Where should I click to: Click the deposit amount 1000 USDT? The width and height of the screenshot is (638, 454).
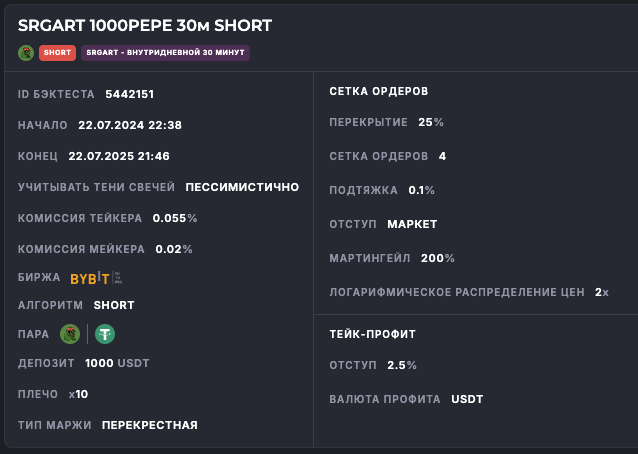(x=117, y=364)
